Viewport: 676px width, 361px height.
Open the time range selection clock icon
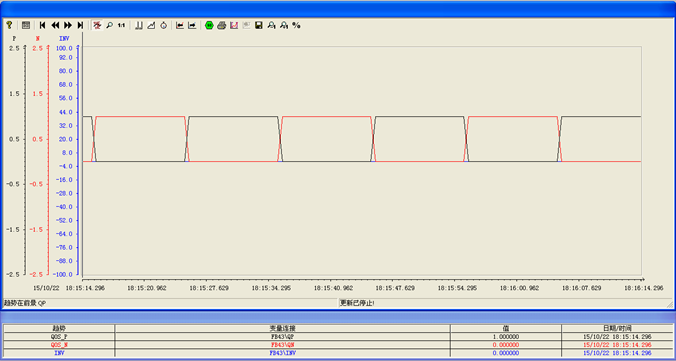click(x=163, y=25)
